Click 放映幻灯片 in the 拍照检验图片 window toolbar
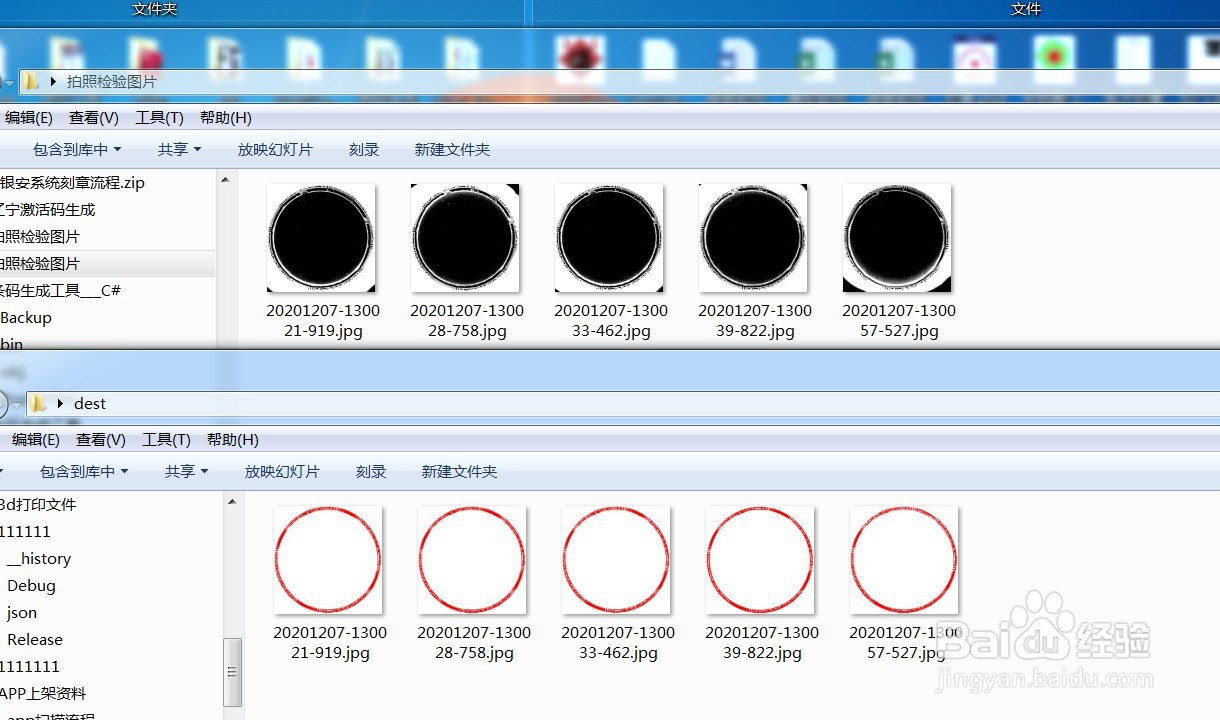 275,150
